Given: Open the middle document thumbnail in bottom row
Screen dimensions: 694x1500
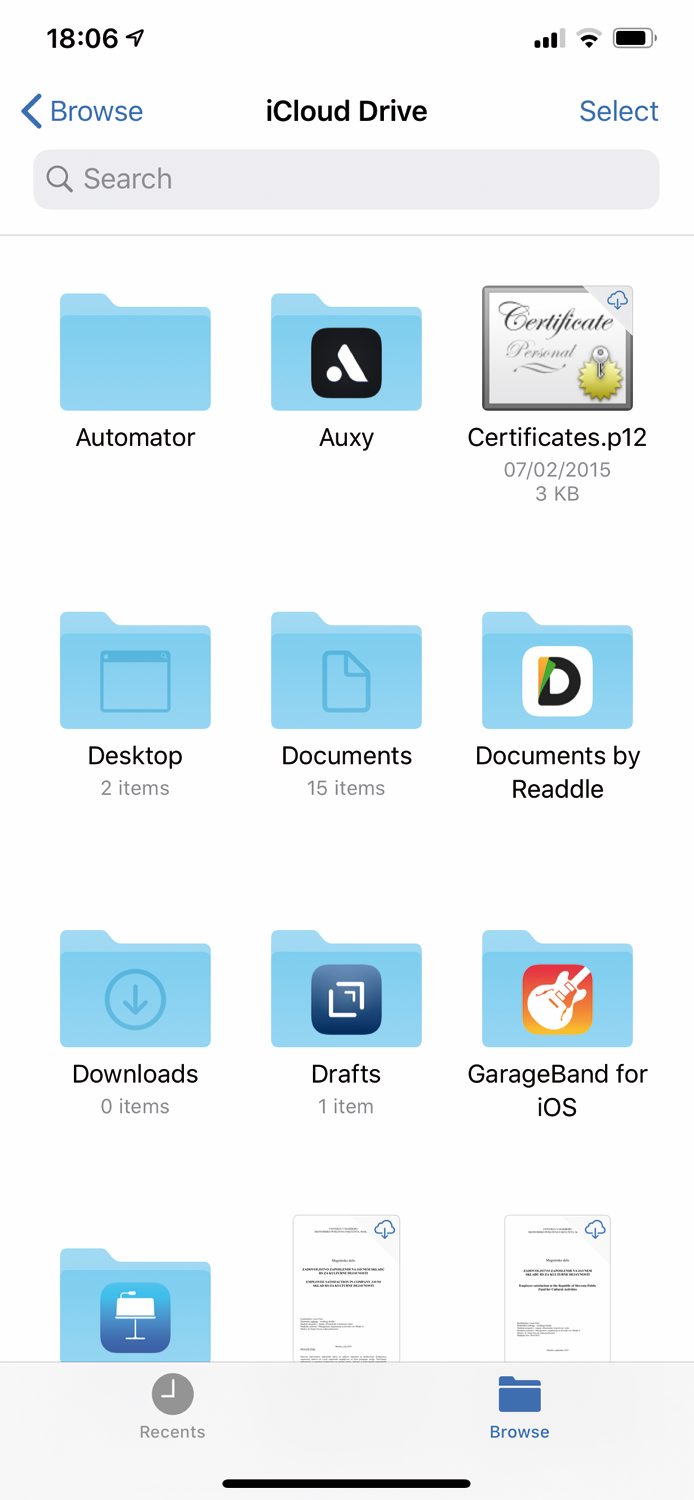Looking at the screenshot, I should [x=346, y=1288].
